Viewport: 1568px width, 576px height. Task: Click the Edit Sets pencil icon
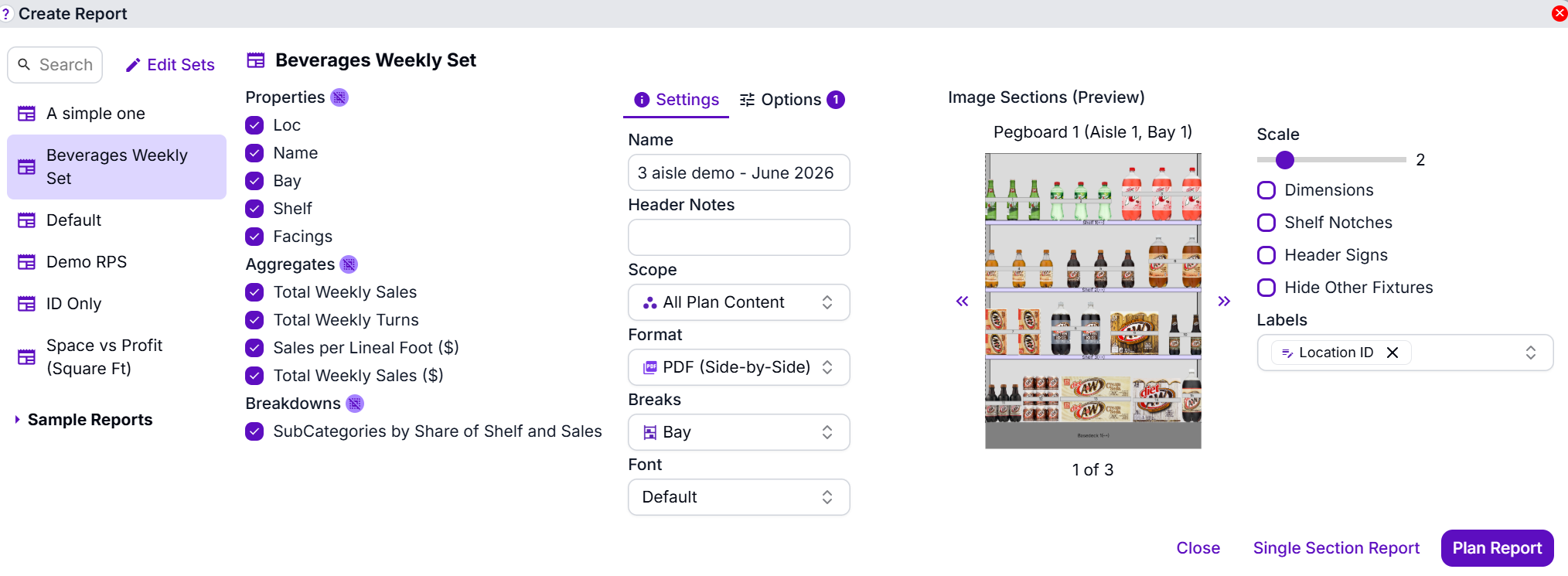(x=133, y=65)
